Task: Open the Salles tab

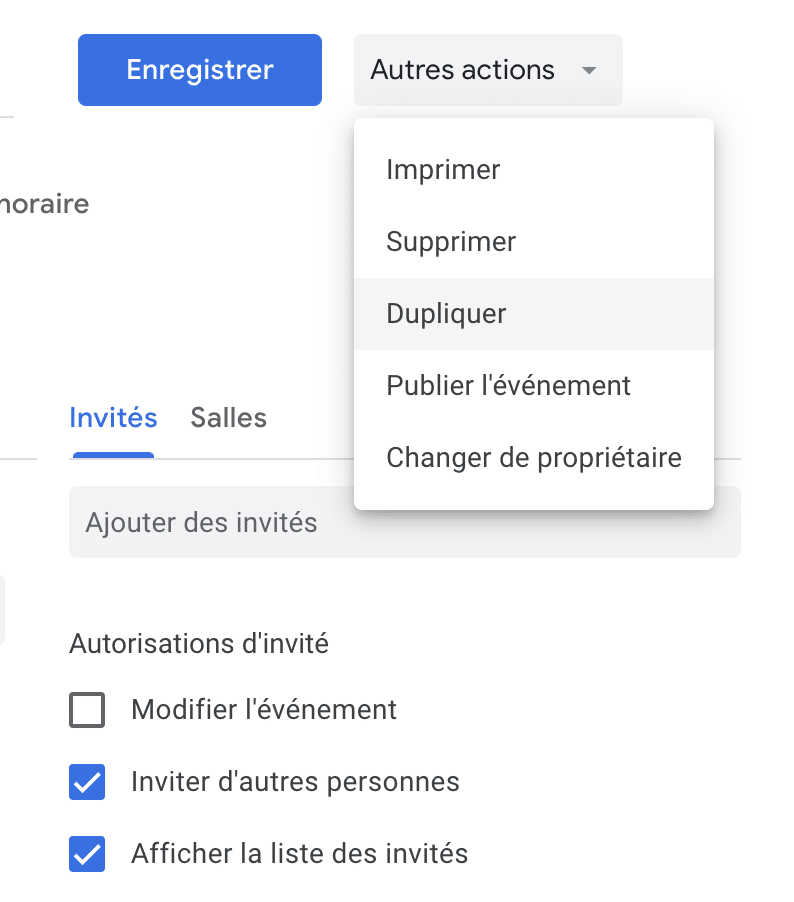Action: coord(228,418)
